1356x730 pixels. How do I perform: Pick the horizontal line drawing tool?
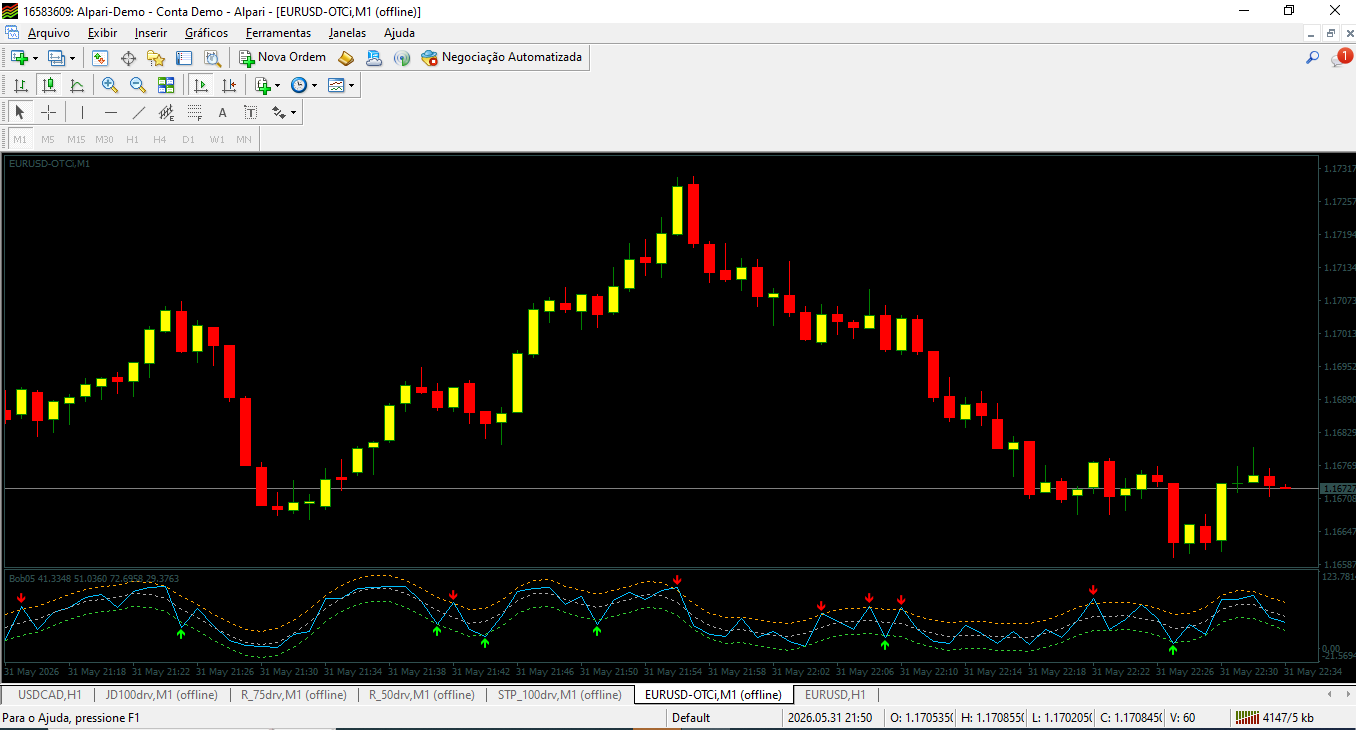pos(110,112)
